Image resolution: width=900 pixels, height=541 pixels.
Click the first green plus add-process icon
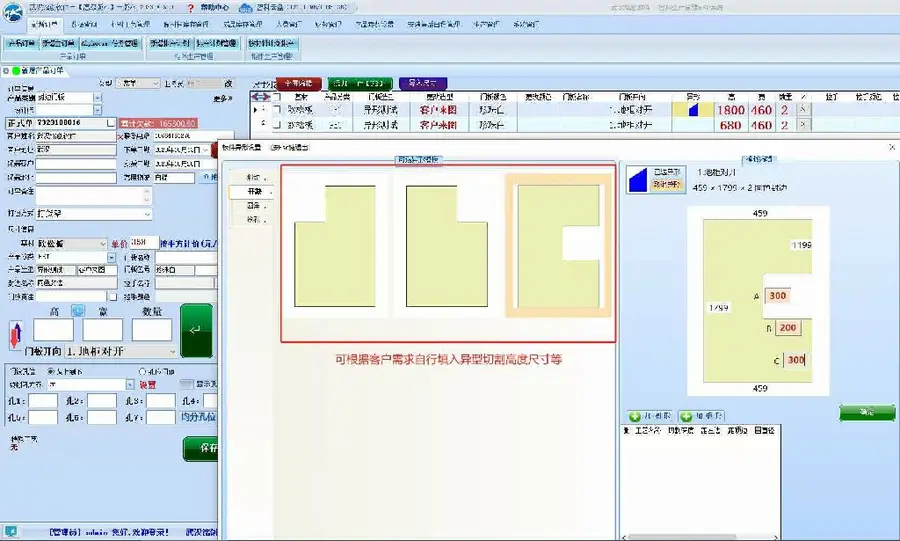click(x=635, y=416)
